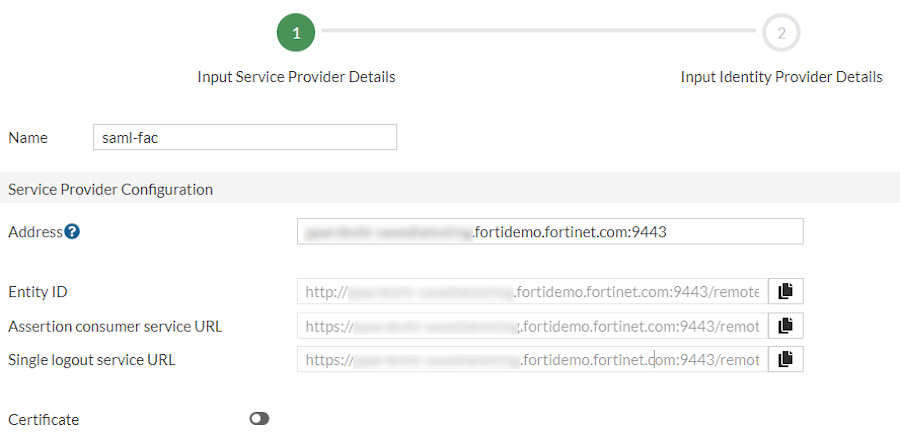
Task: Select the step 1 circle indicator
Action: pos(296,33)
